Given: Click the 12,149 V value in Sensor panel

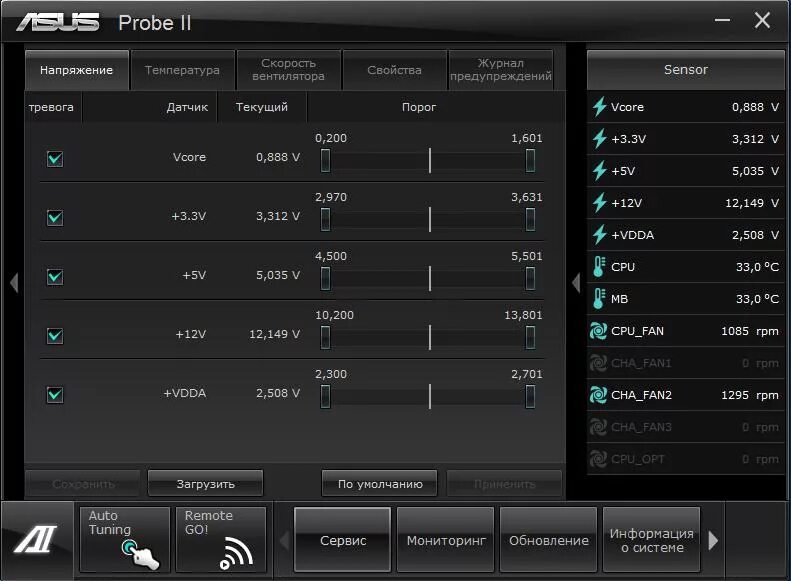Looking at the screenshot, I should [x=752, y=203].
